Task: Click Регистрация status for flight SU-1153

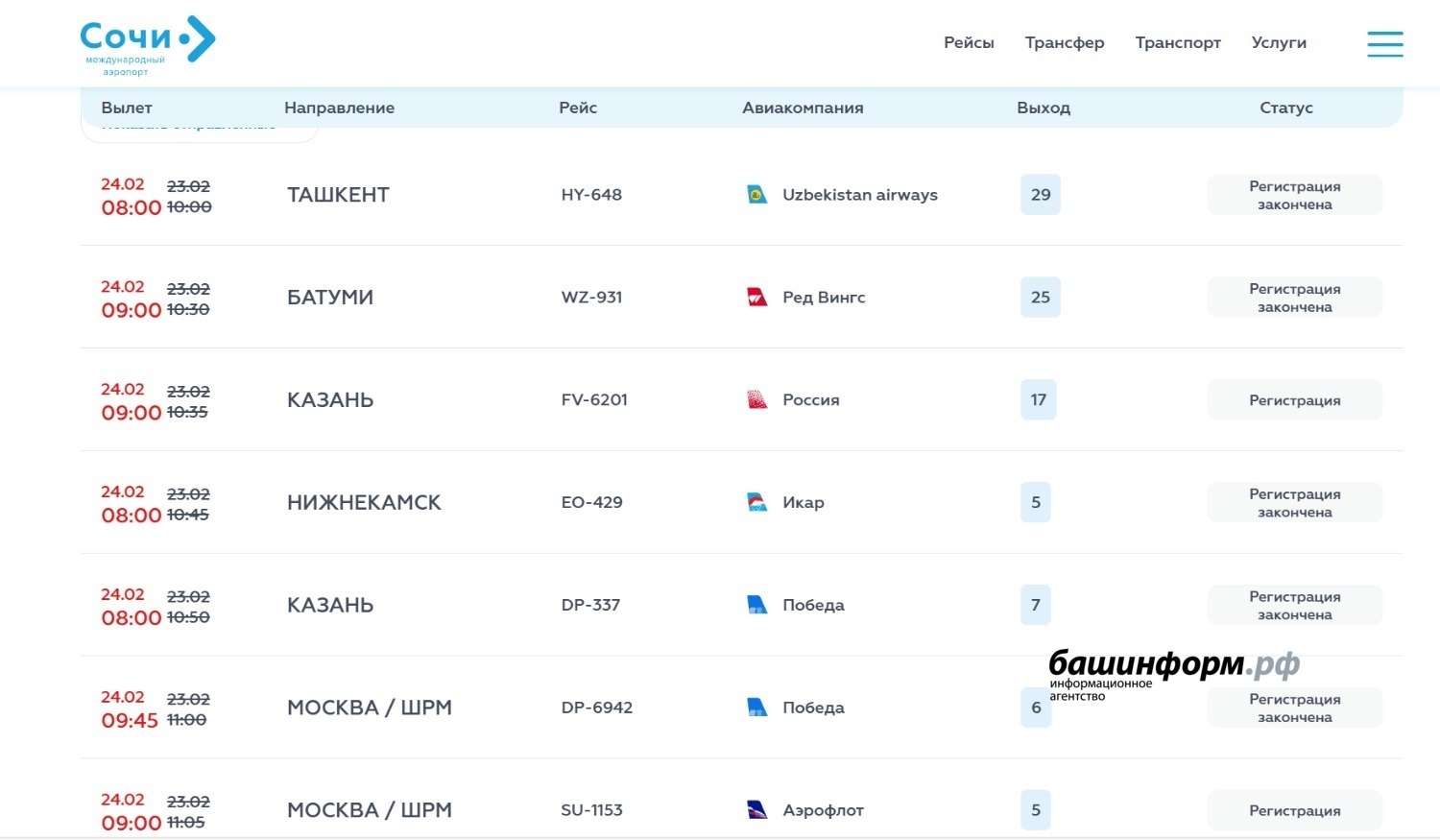Action: (x=1294, y=810)
